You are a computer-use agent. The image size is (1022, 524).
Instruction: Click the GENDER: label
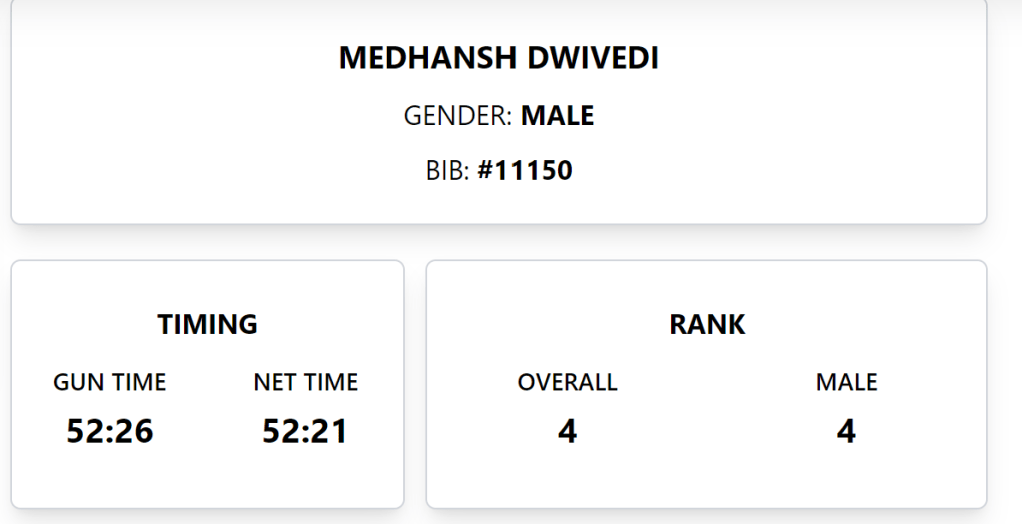tap(458, 116)
